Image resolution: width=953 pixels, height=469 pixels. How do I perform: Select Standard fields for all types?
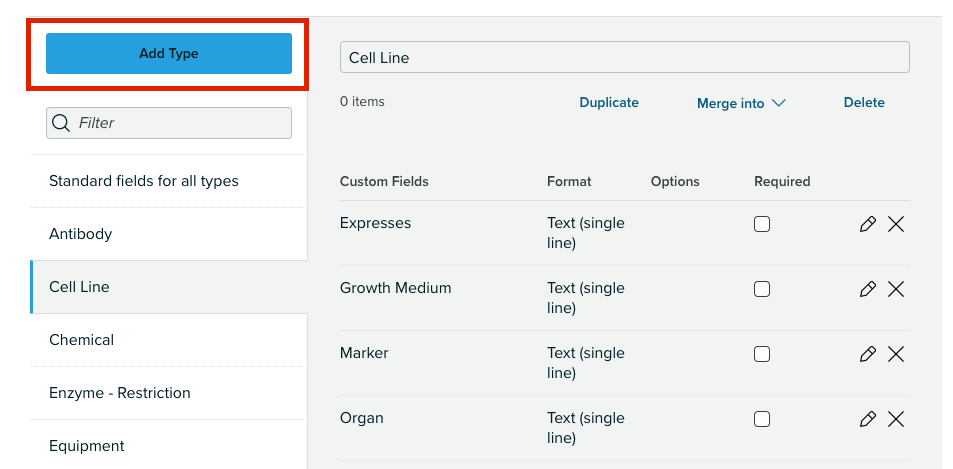click(169, 181)
